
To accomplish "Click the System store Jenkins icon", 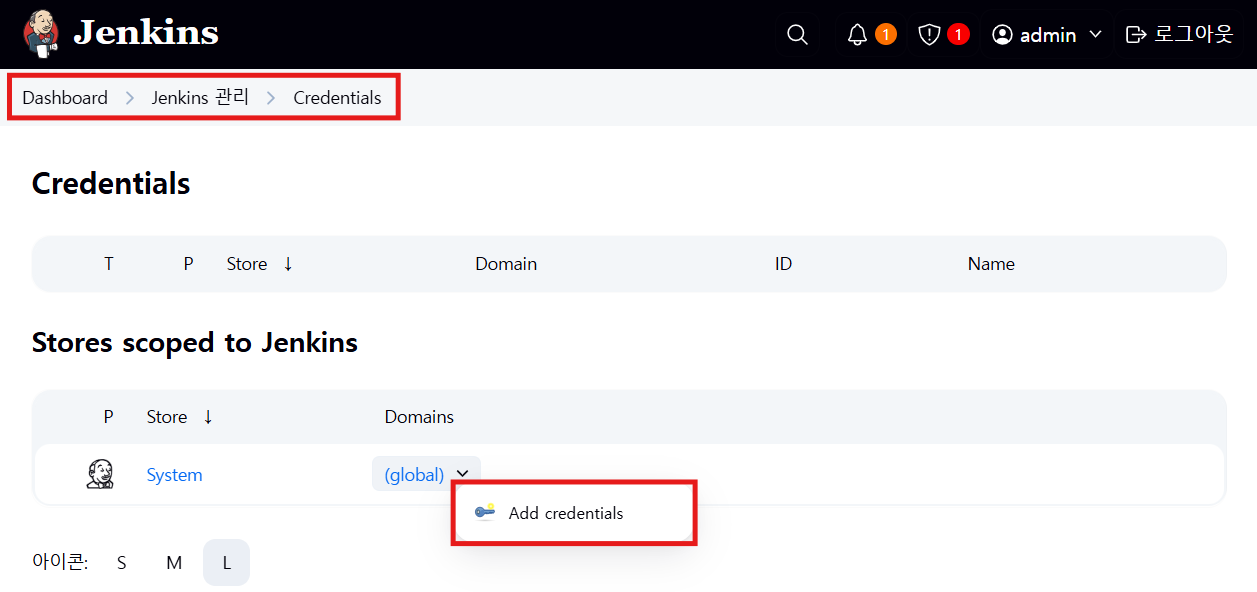I will [100, 474].
